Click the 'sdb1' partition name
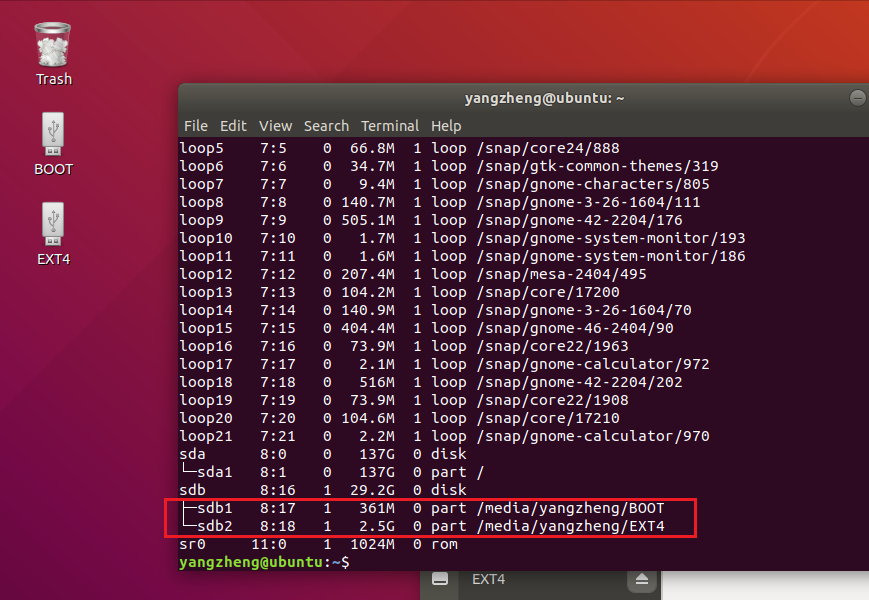This screenshot has width=869, height=600. click(214, 508)
